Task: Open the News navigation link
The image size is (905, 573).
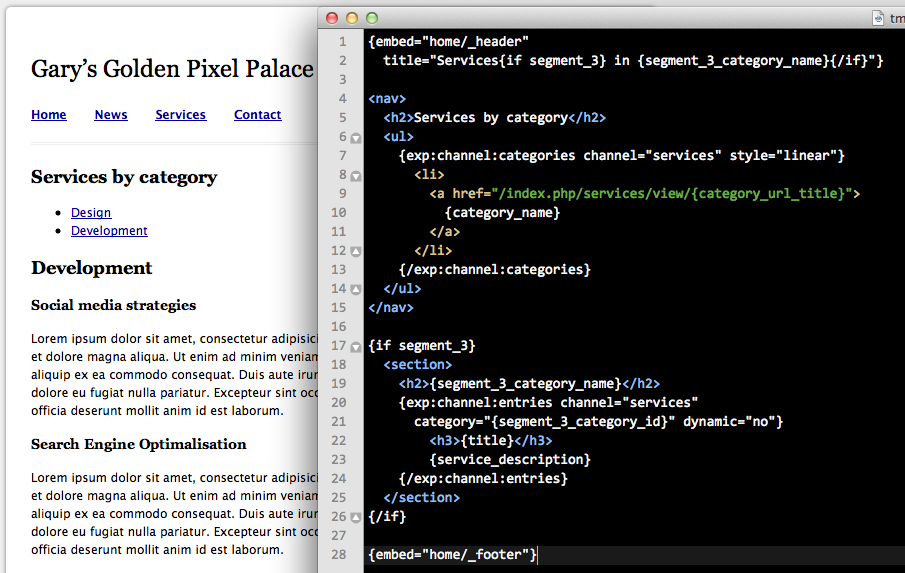Action: [x=111, y=115]
